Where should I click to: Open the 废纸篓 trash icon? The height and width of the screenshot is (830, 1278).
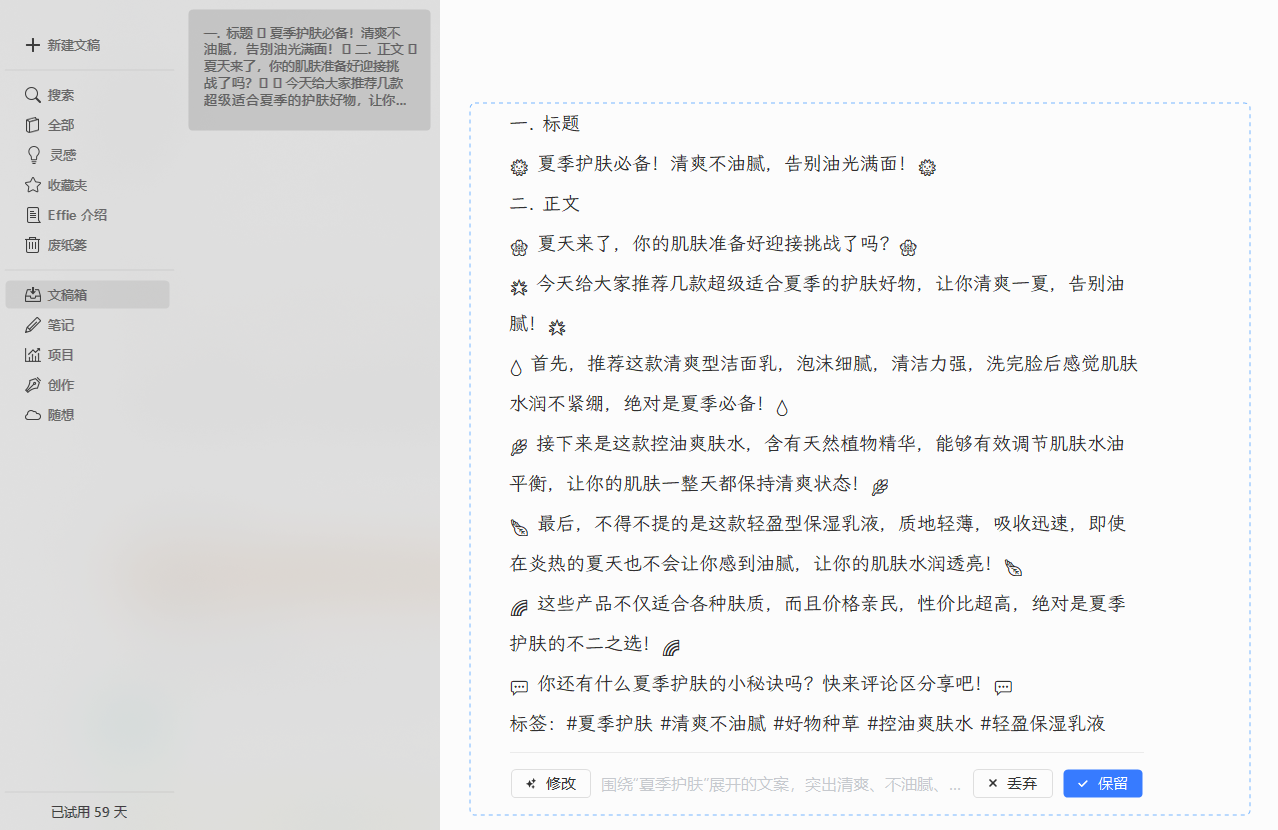[x=33, y=245]
